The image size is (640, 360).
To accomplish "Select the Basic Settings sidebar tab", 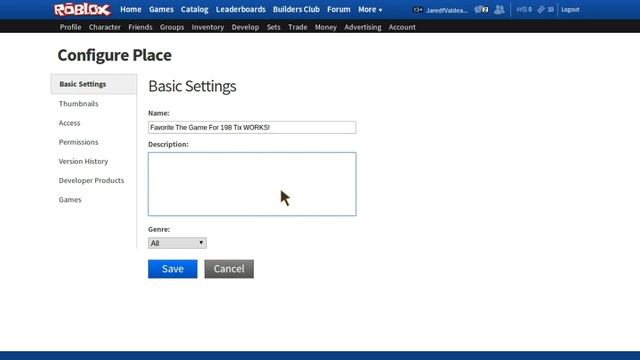I will 94,84.
